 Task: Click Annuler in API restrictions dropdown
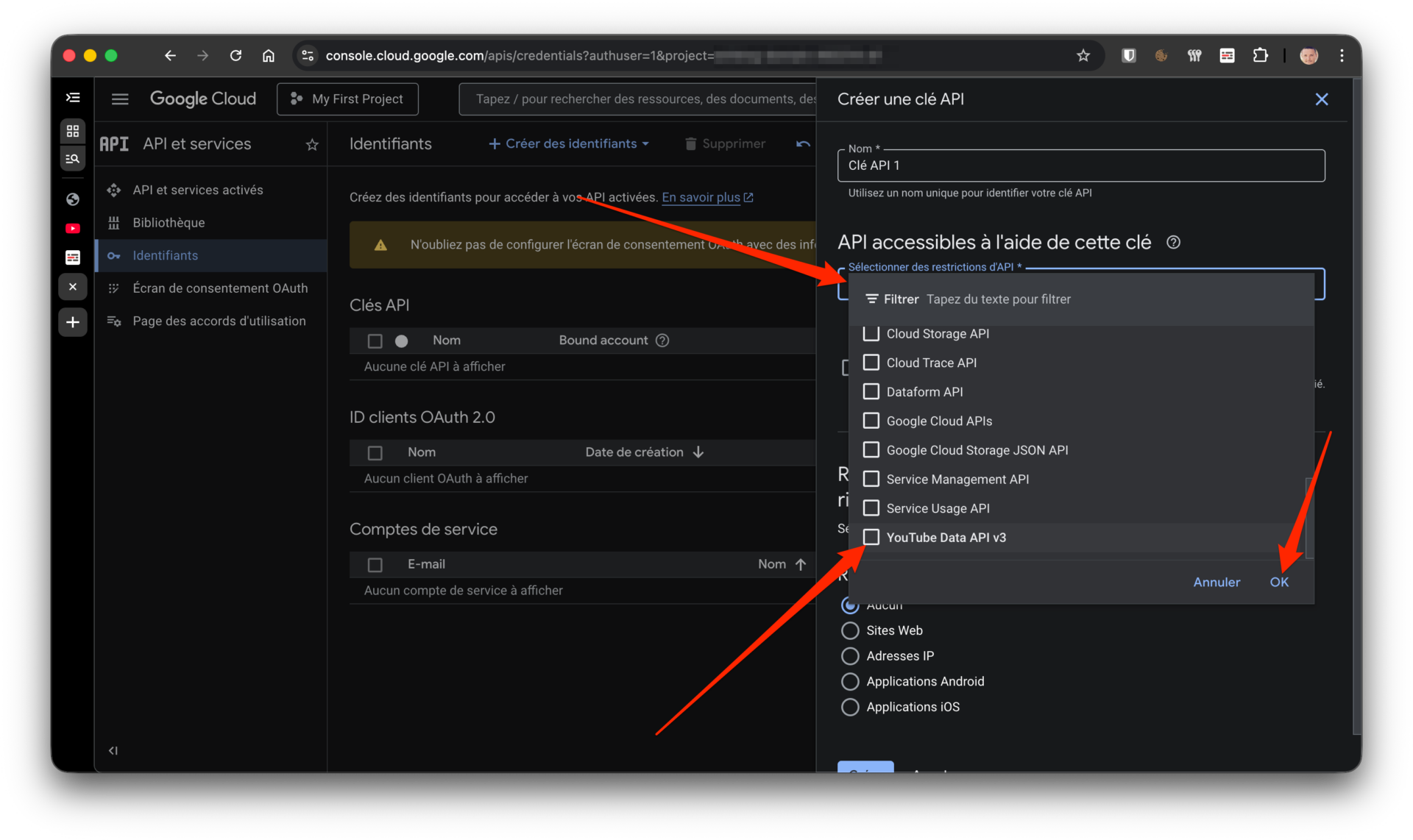1217,583
